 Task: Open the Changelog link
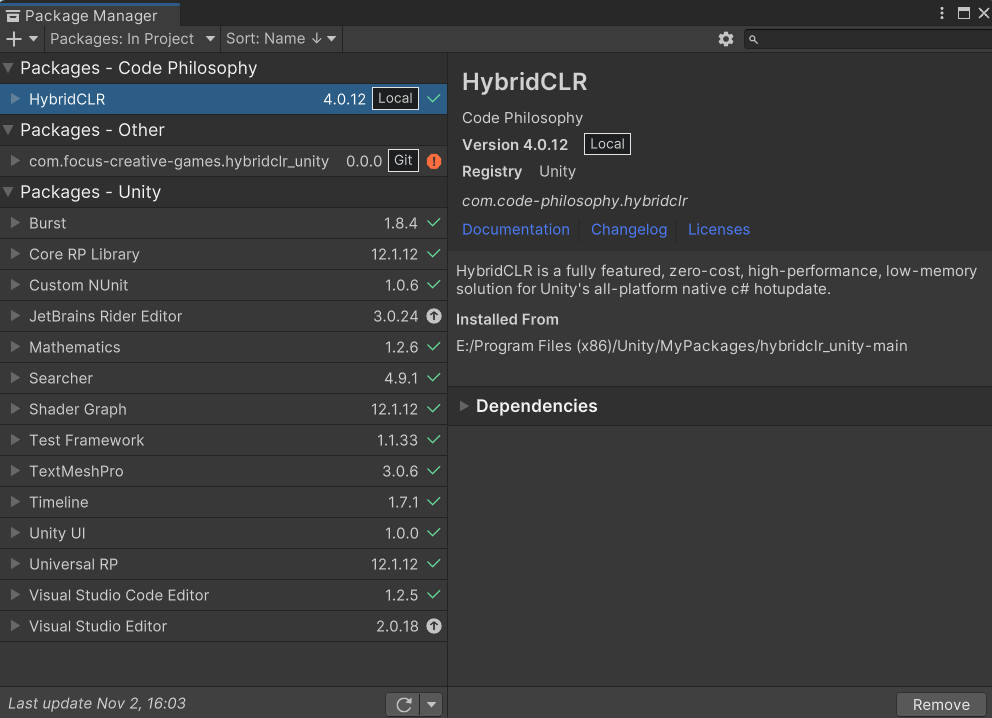coord(629,230)
